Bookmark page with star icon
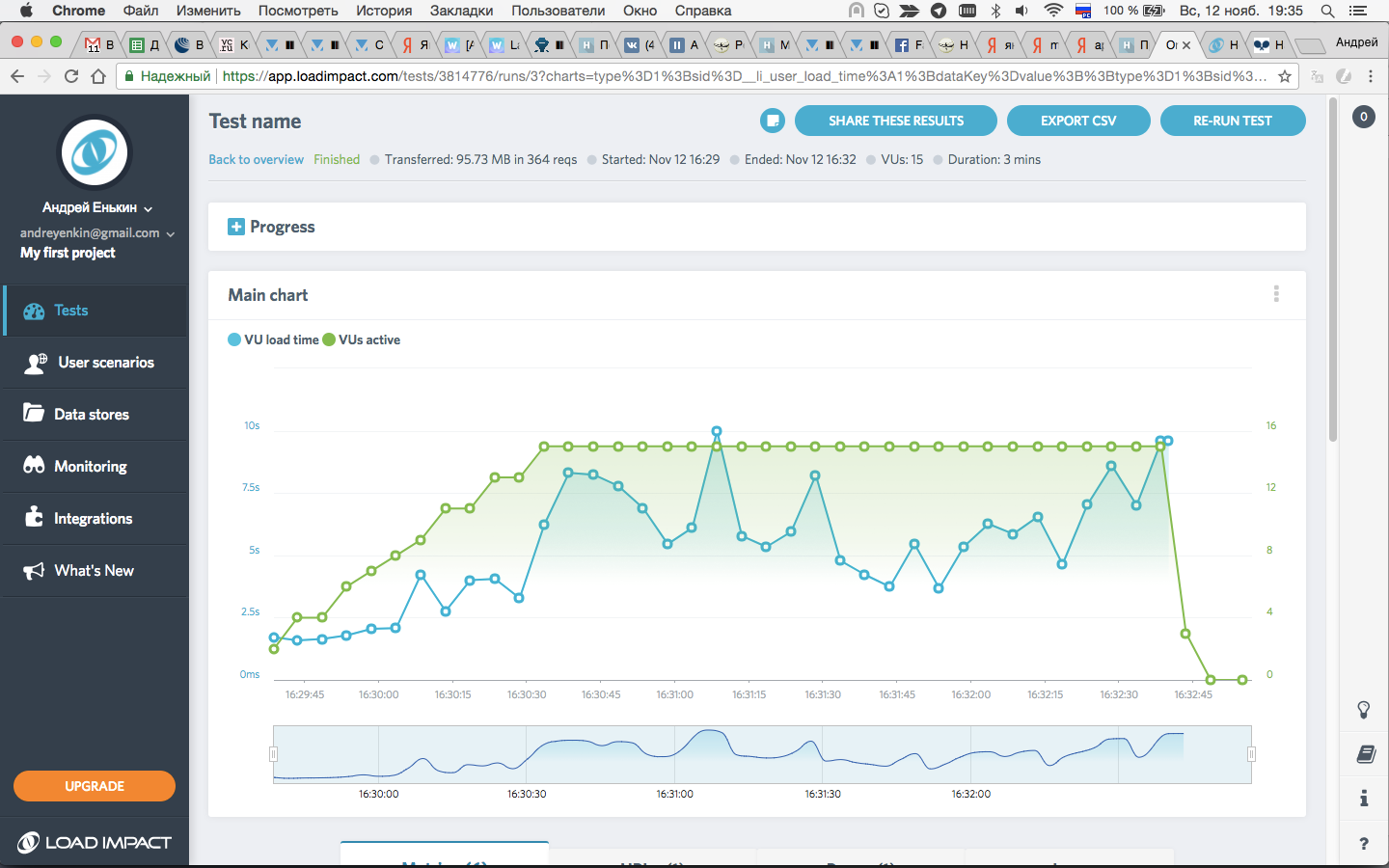1389x868 pixels. pos(1285,76)
